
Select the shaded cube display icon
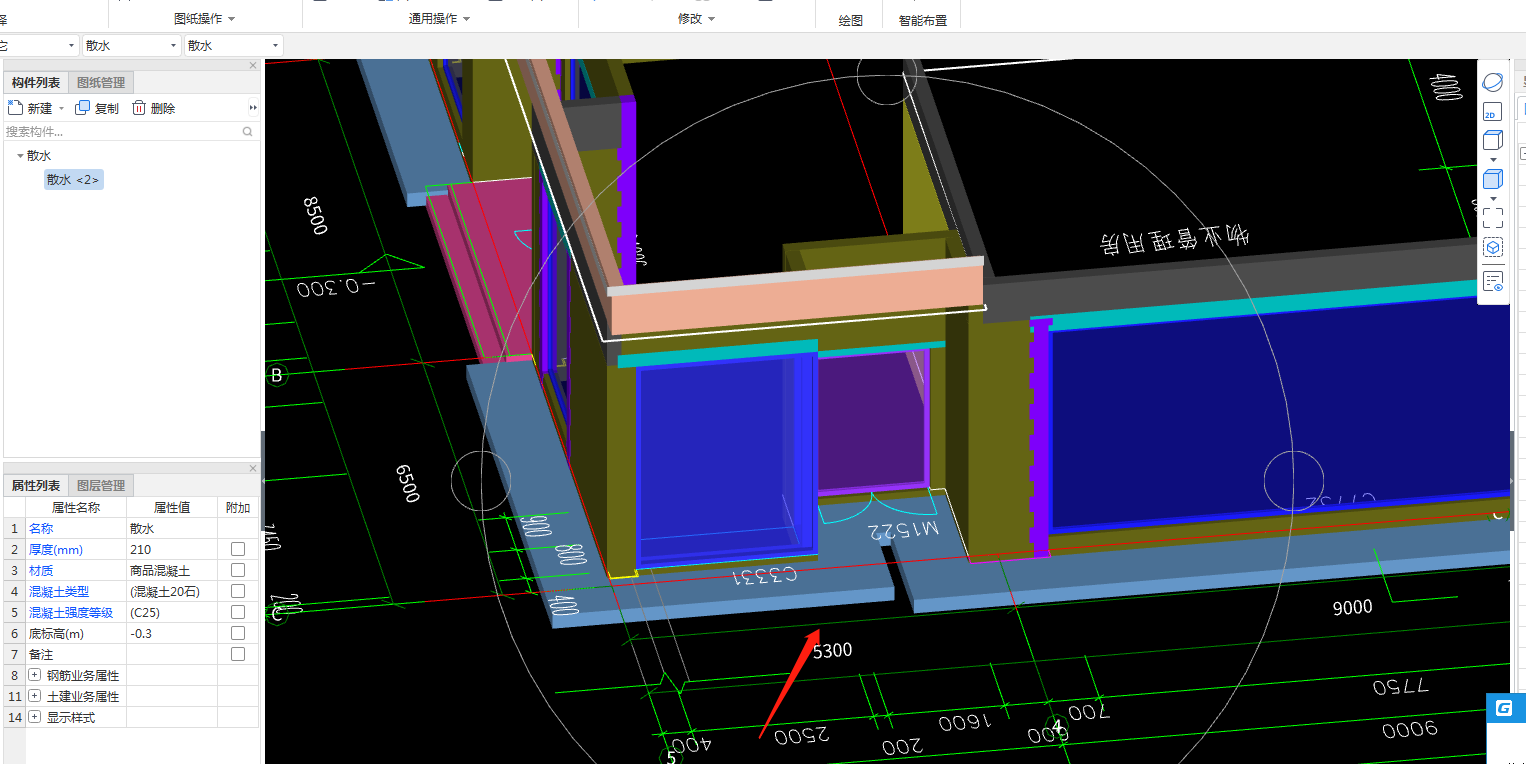click(1492, 179)
